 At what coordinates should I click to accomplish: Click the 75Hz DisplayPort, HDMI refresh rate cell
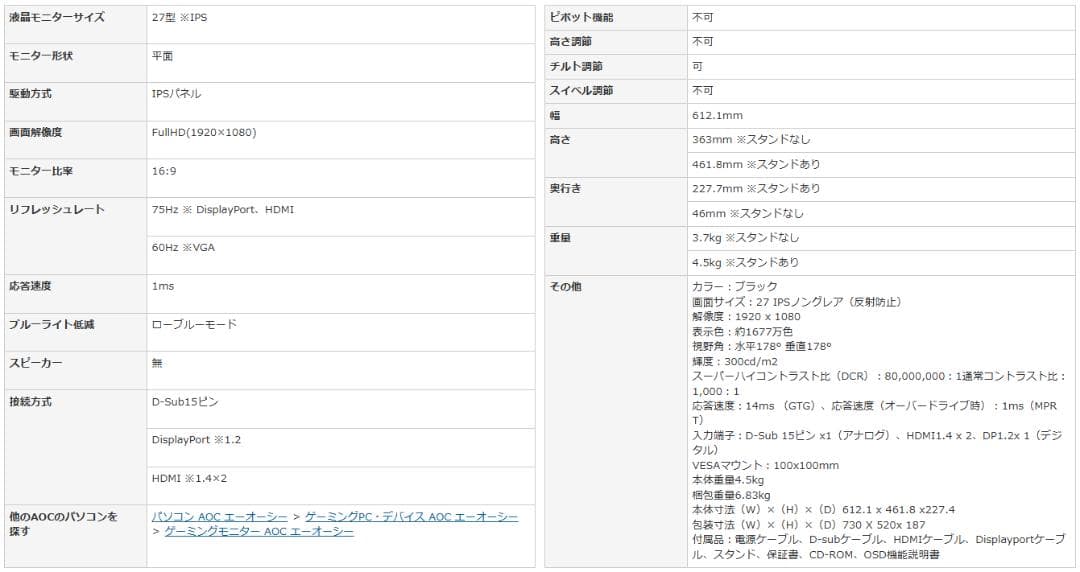223,210
